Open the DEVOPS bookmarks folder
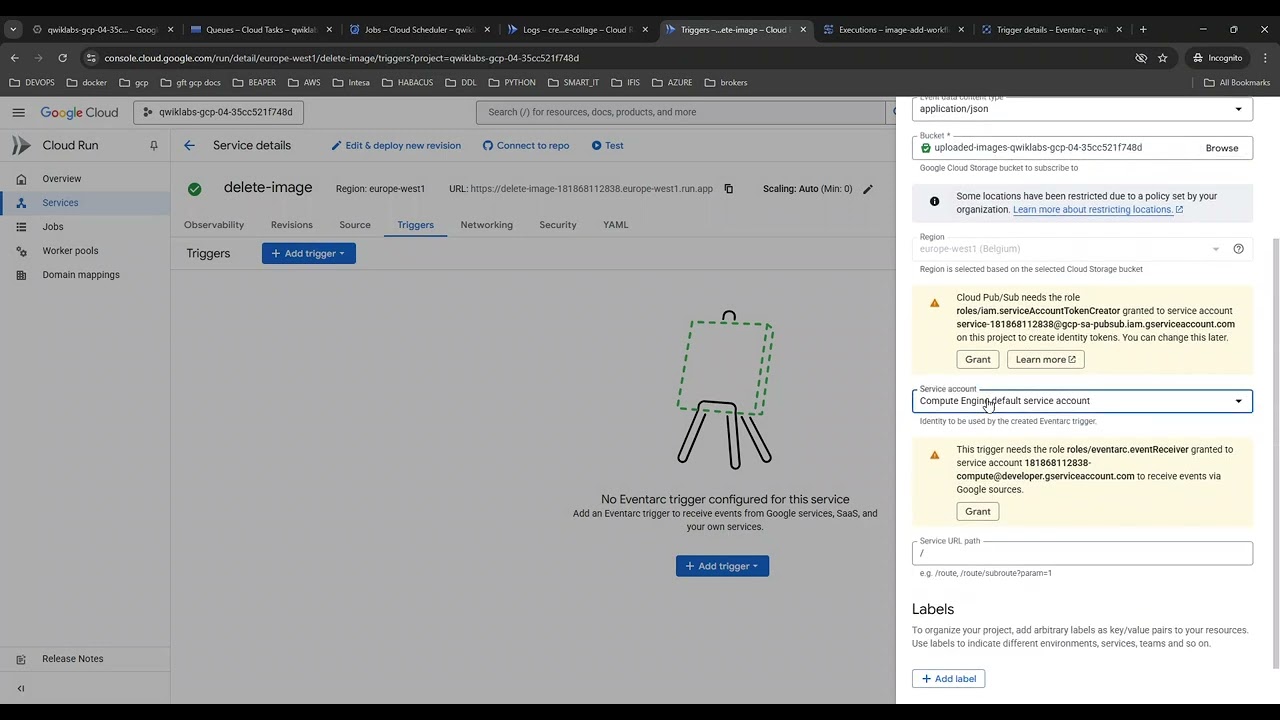The width and height of the screenshot is (1280, 720). click(33, 83)
